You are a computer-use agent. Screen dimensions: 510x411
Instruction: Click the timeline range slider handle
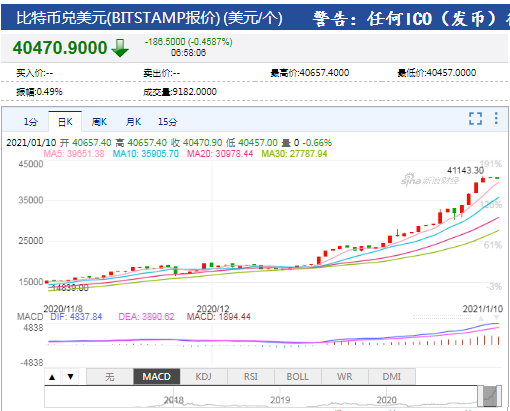click(490, 396)
